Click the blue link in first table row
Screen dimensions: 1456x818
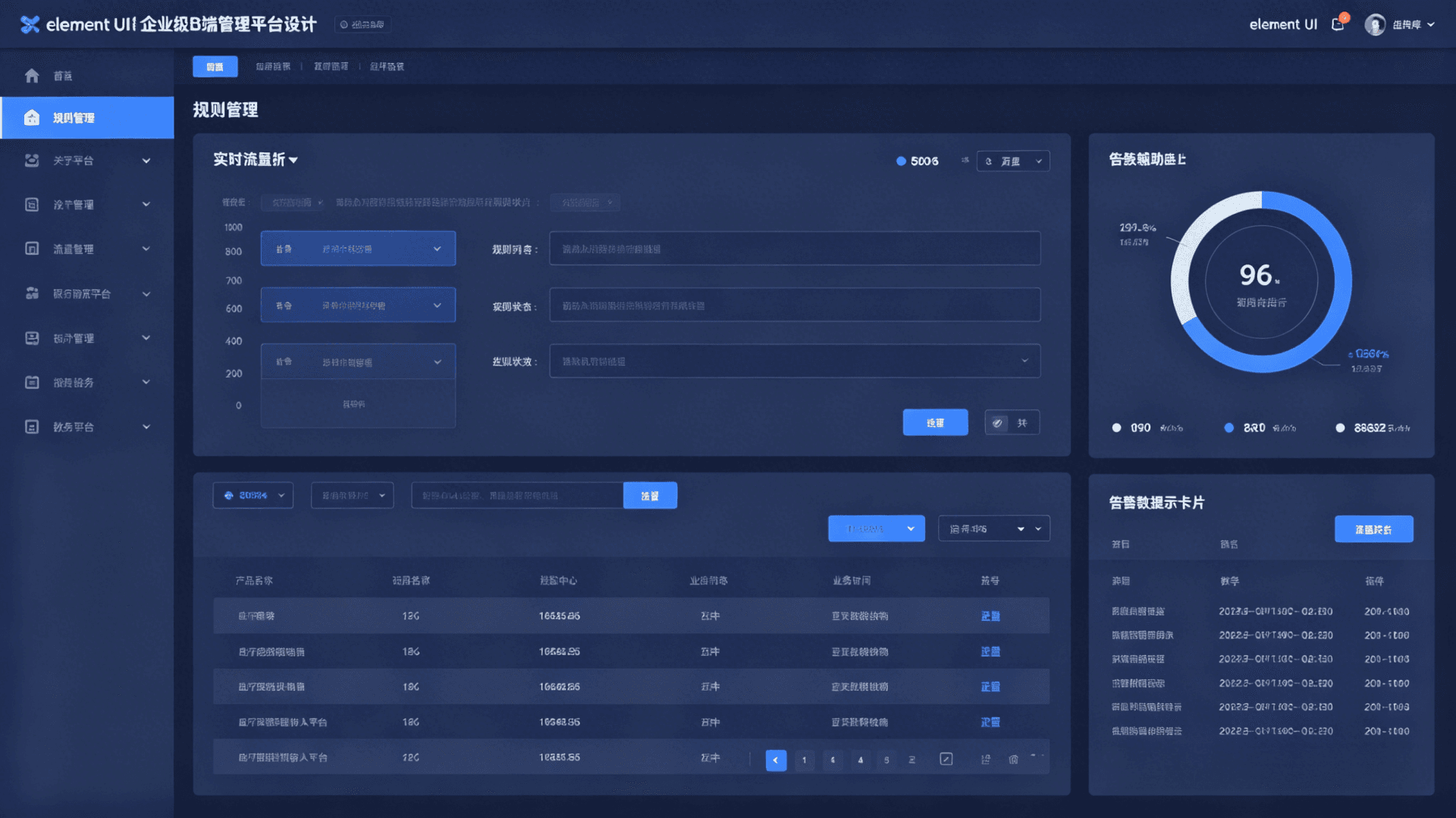(990, 616)
